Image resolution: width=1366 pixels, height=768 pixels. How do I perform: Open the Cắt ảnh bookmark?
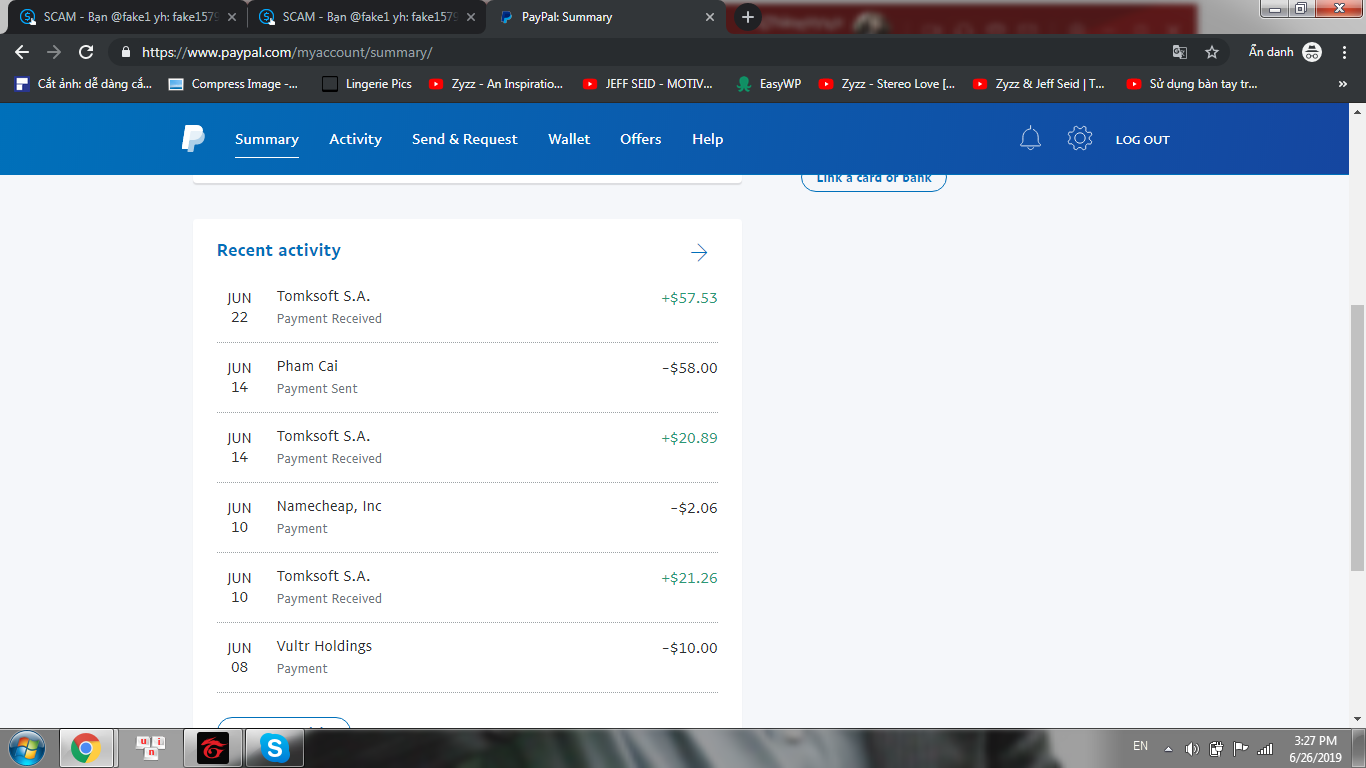point(84,84)
